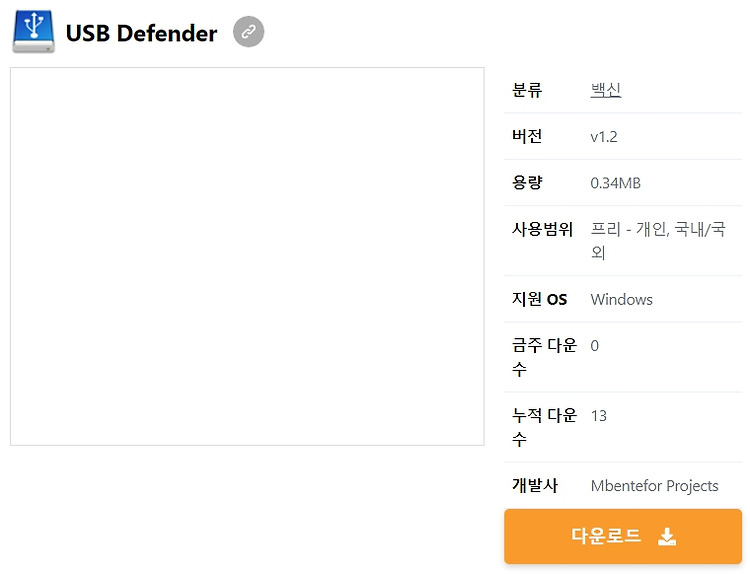Click the empty screenshot preview area
Viewport: 750px width, 574px height.
247,256
